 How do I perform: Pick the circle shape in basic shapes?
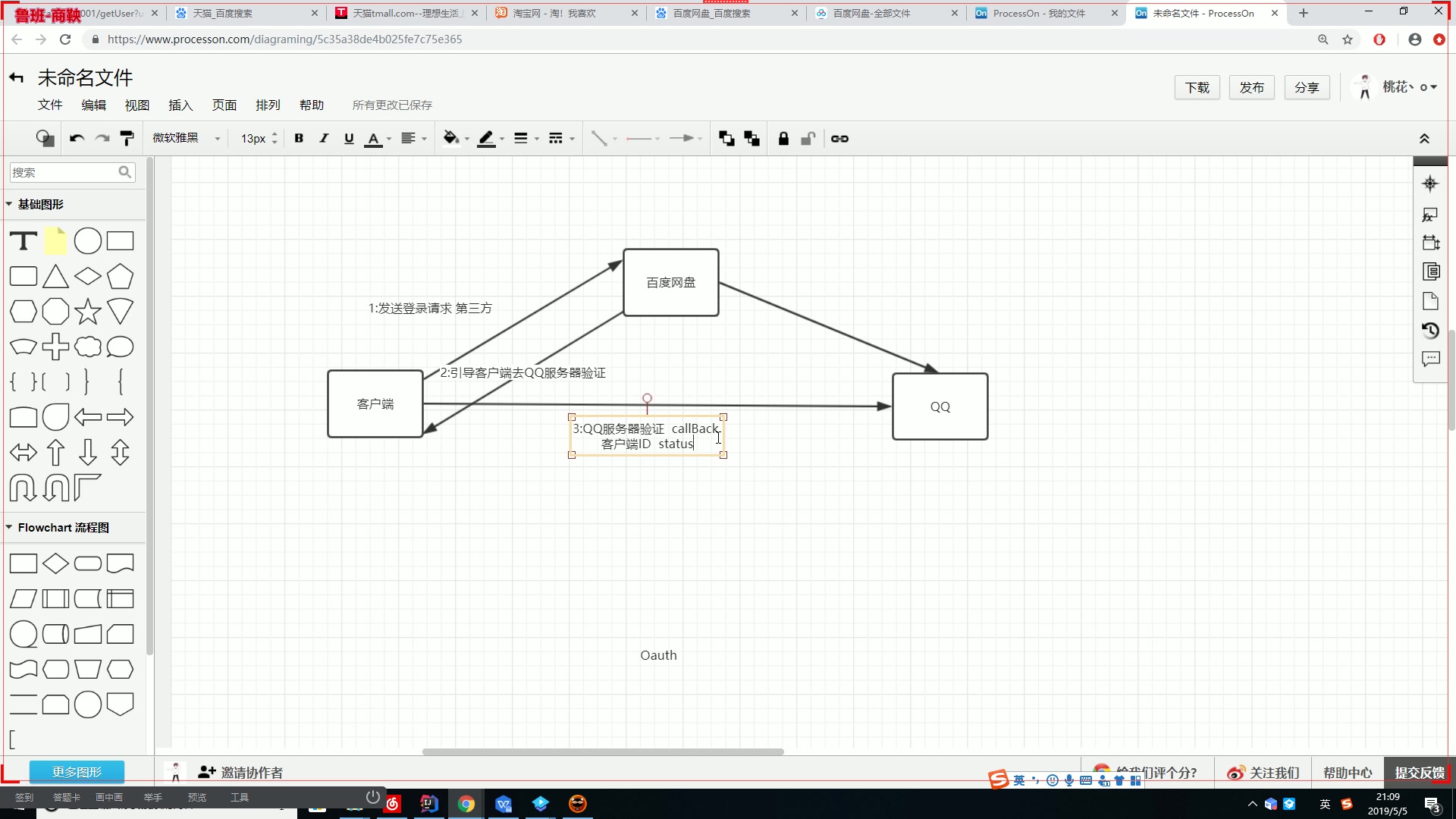[88, 241]
